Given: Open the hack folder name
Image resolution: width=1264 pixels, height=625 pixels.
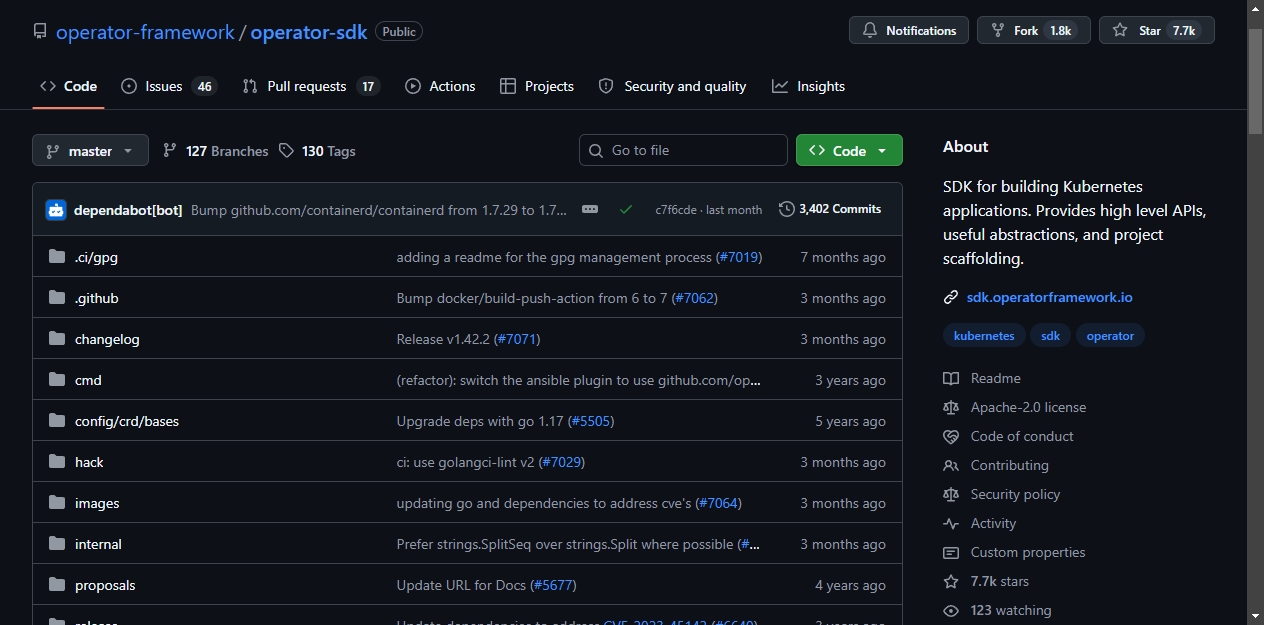Looking at the screenshot, I should coord(89,462).
